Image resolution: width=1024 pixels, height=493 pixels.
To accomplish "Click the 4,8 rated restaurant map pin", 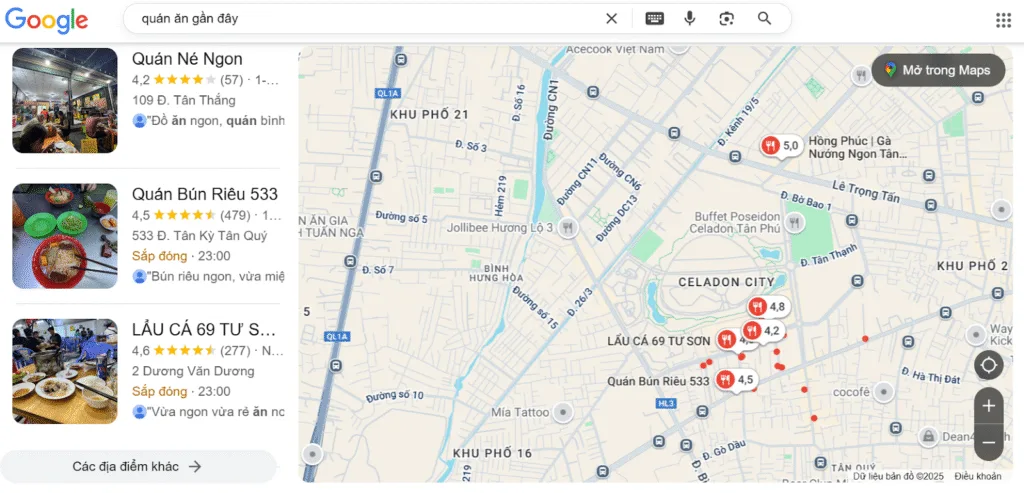I will (767, 306).
